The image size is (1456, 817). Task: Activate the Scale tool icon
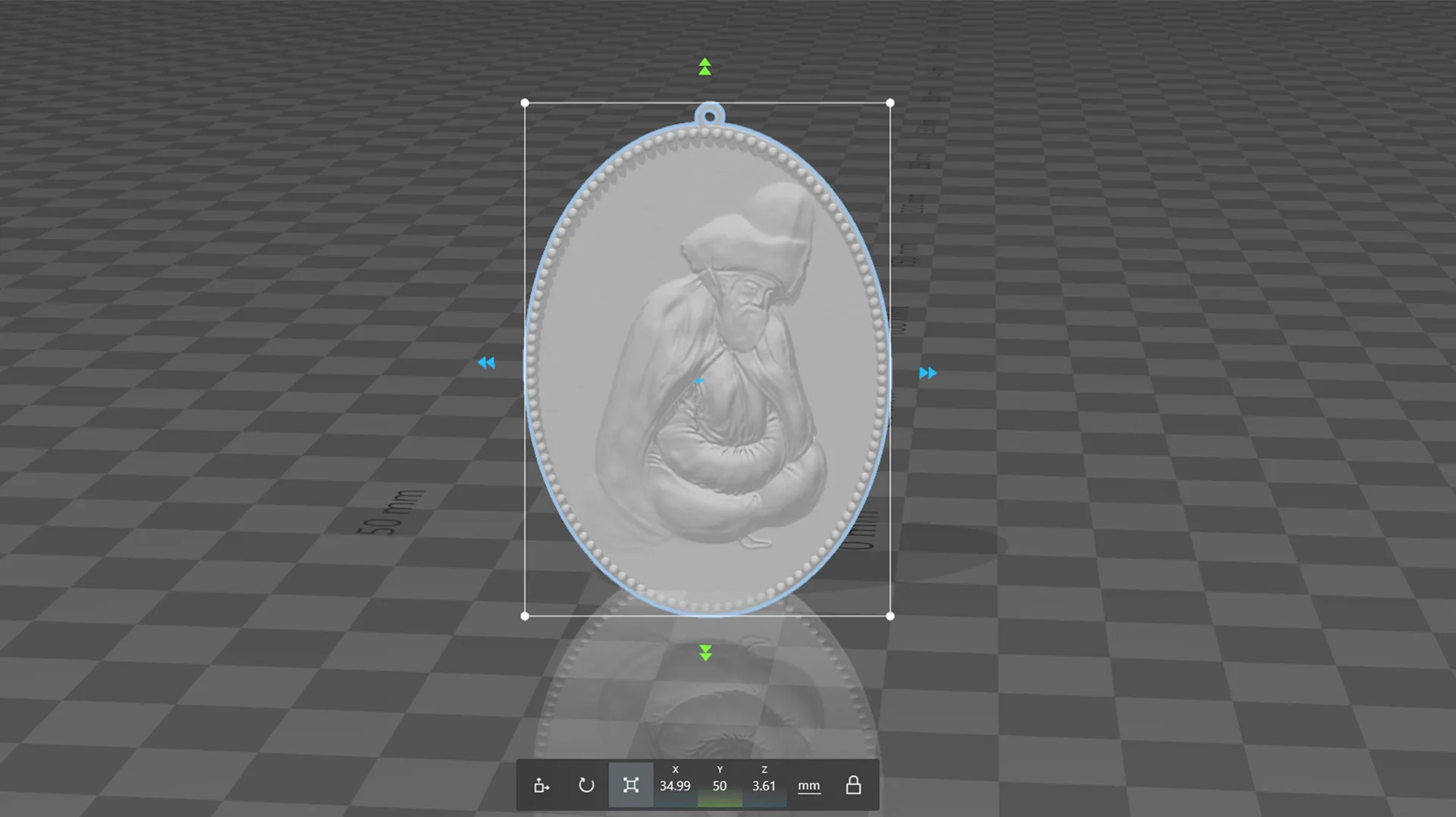[x=631, y=785]
